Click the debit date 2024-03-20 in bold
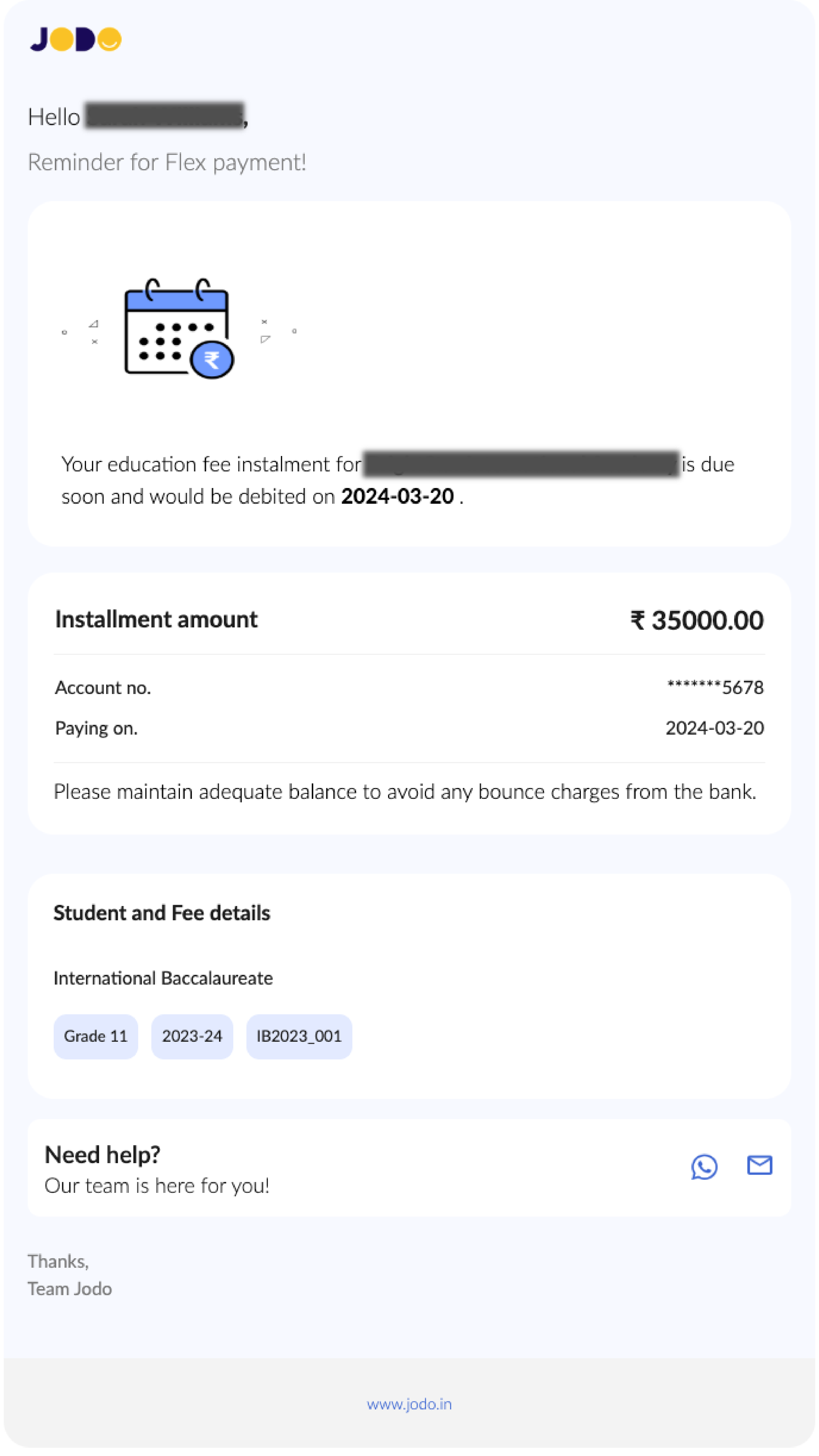Viewport: 819px width, 1456px height. coord(398,496)
